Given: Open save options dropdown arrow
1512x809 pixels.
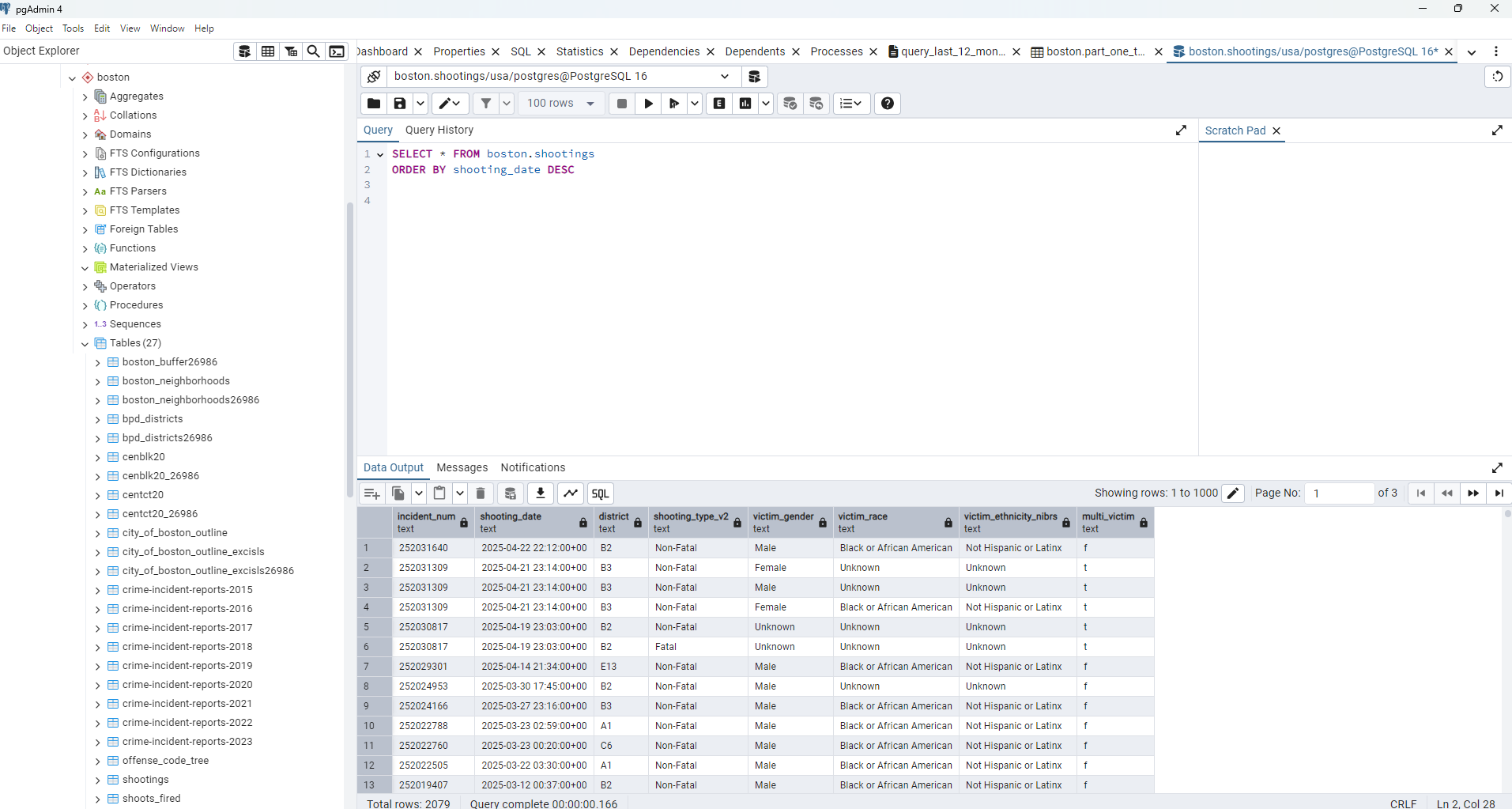Looking at the screenshot, I should point(420,104).
